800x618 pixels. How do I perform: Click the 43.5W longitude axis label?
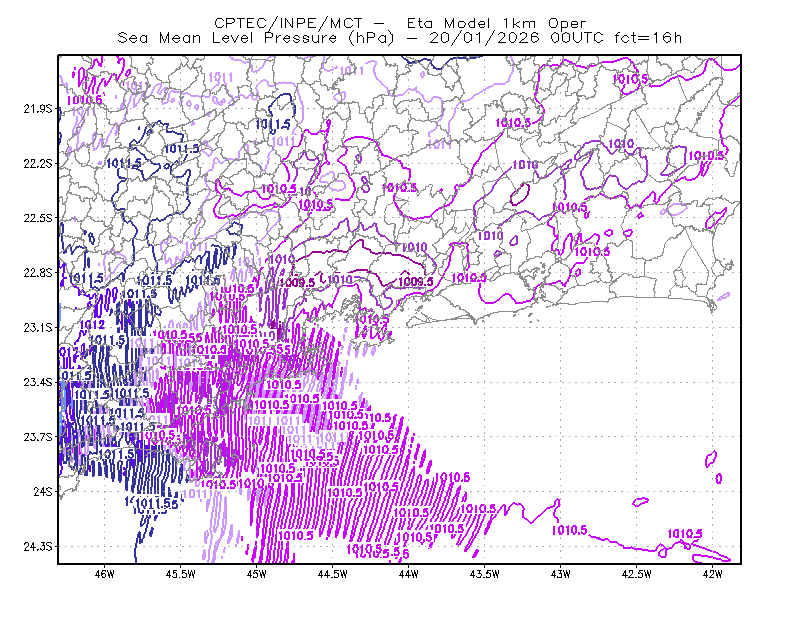(484, 574)
